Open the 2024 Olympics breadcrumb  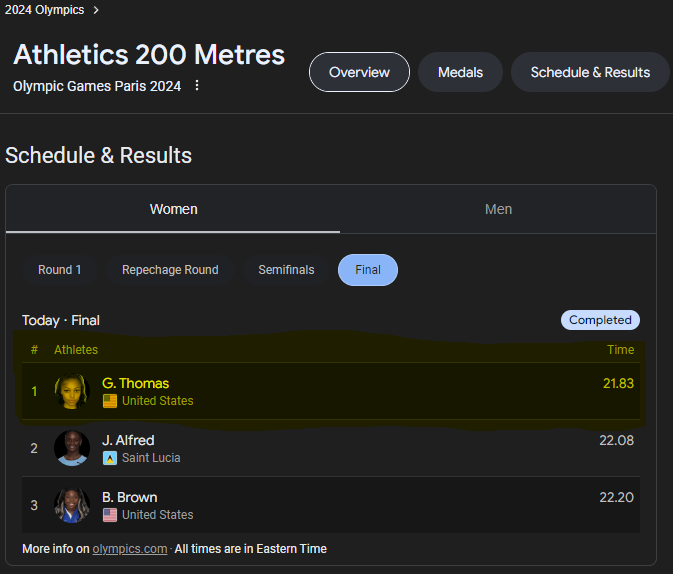click(45, 10)
